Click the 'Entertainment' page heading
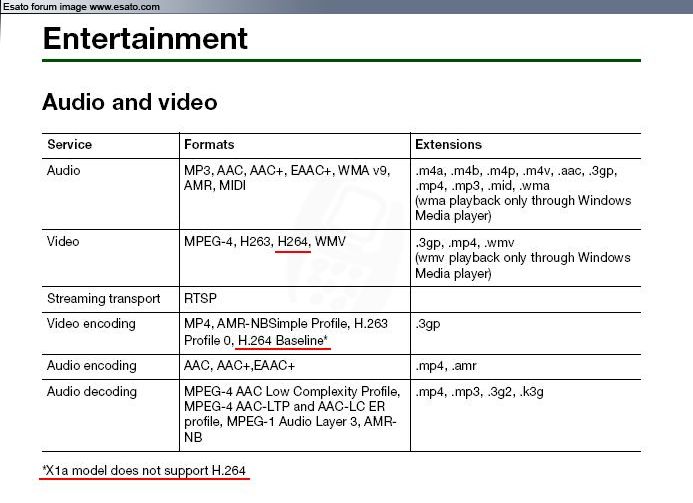The height and width of the screenshot is (503, 693). click(x=145, y=38)
